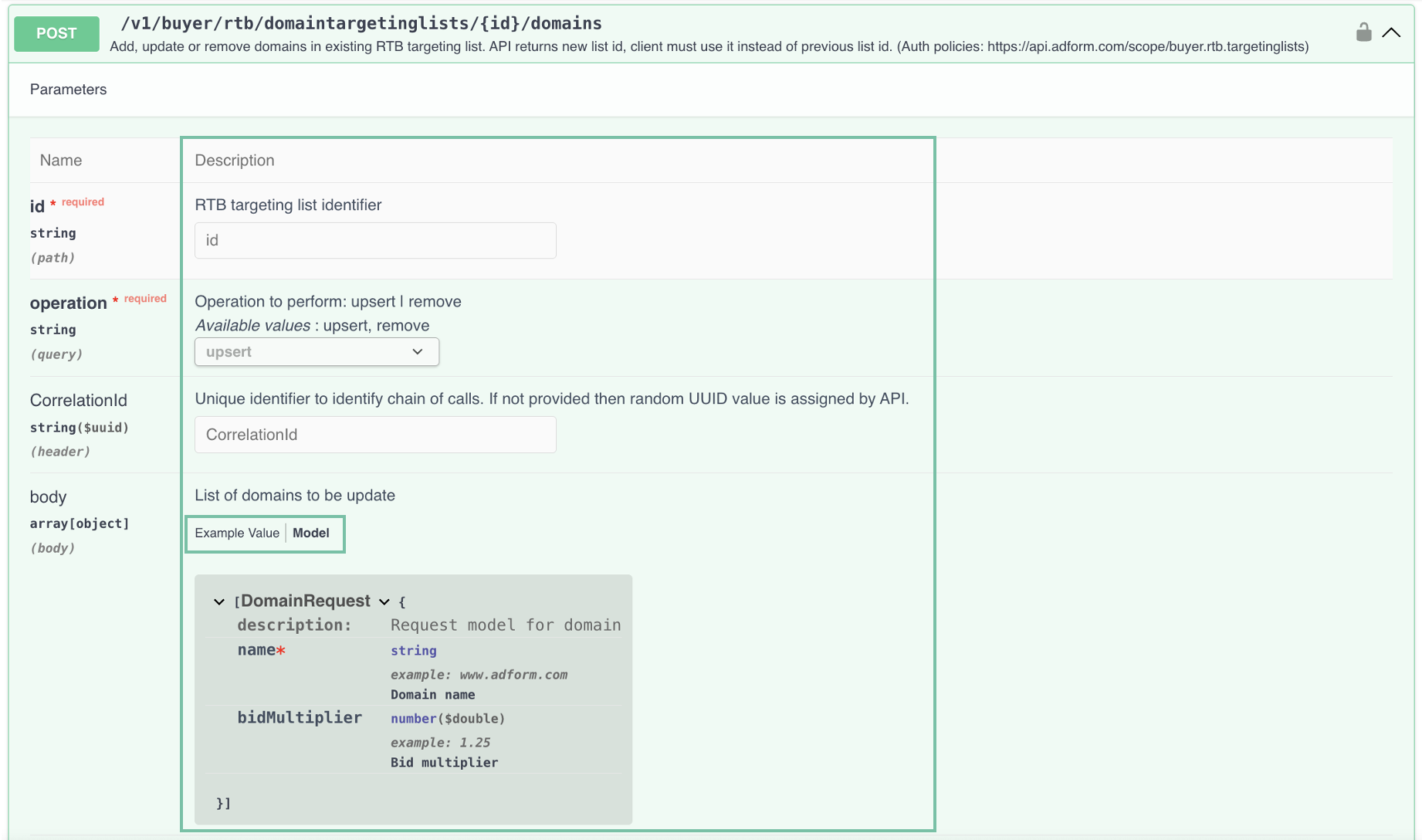Collapse the endpoint with the top-right chevron

1391,32
